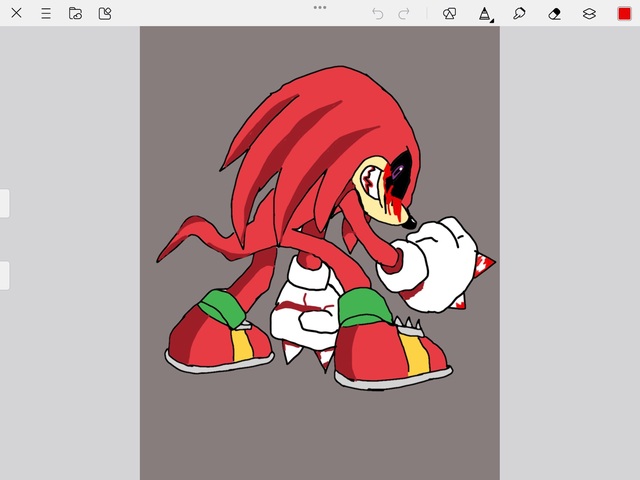Select the smudge/fill pen tool
640x480 pixels.
(519, 13)
